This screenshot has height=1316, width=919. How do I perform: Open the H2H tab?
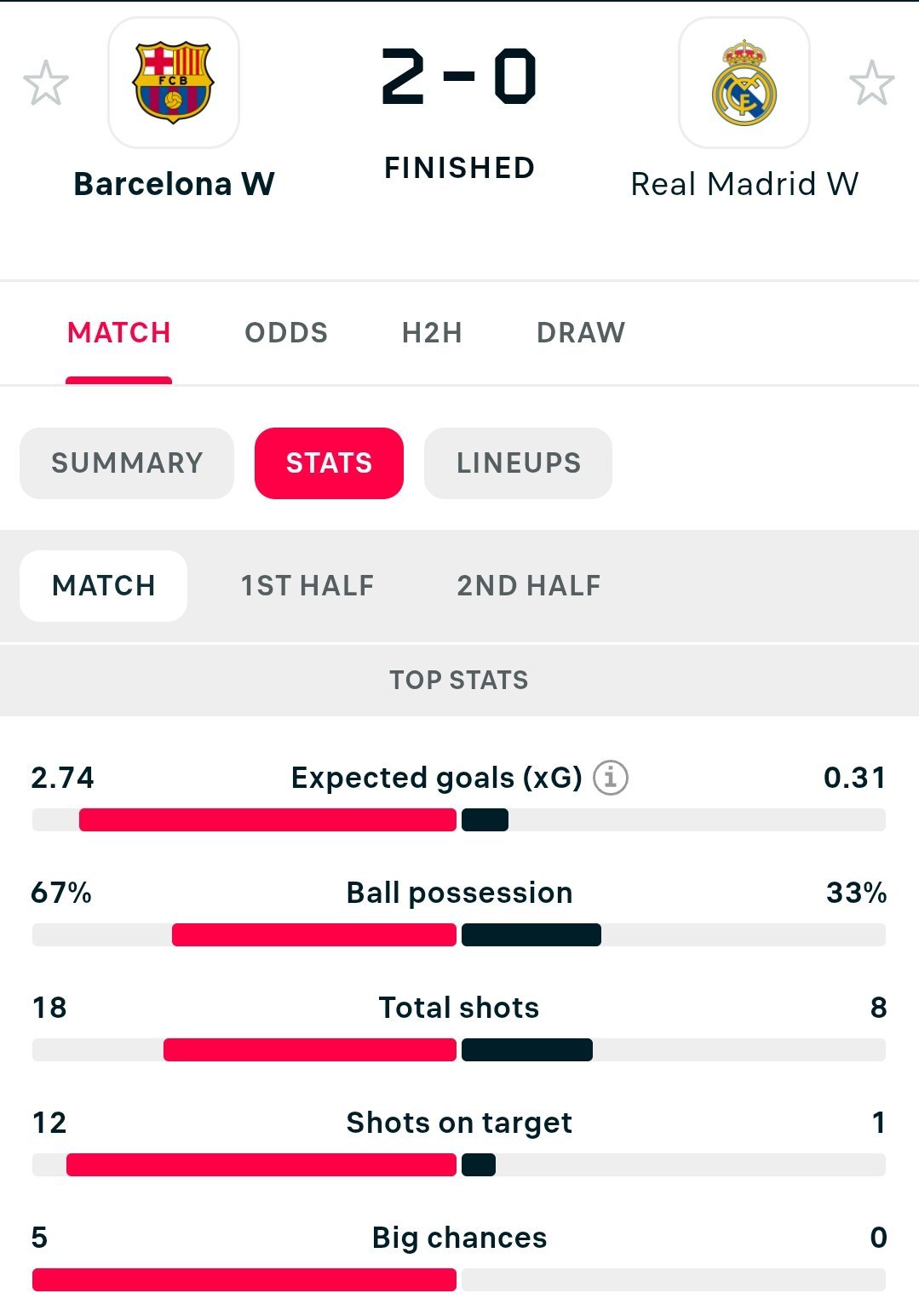point(432,332)
